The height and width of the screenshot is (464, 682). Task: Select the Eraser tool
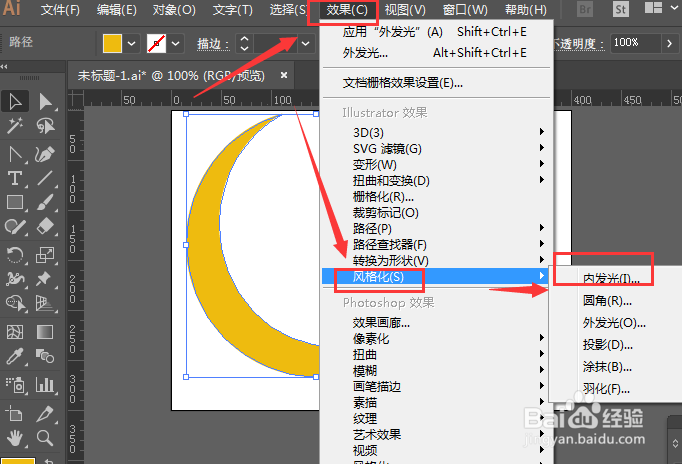pyautogui.click(x=45, y=227)
